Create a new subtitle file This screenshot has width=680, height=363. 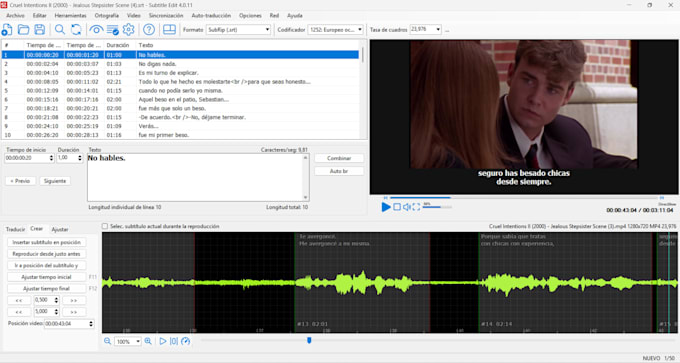point(7,29)
